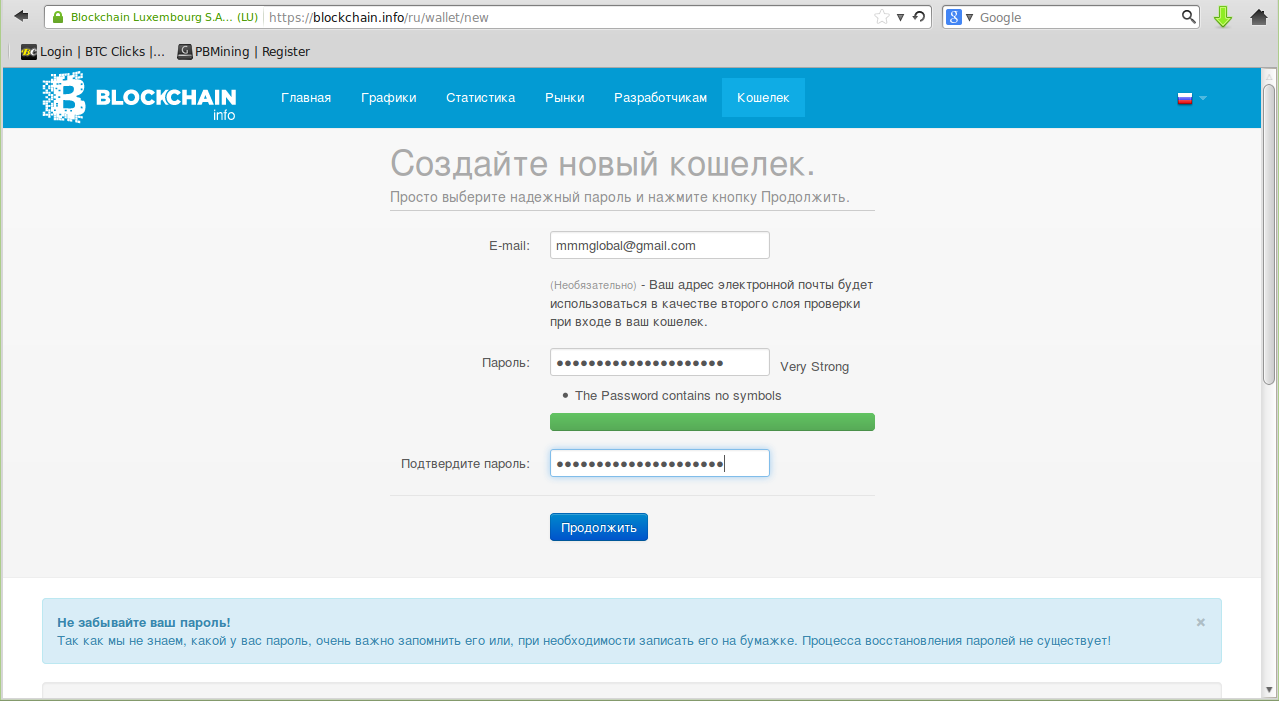This screenshot has width=1279, height=701.
Task: Dismiss the password warning notice with the x
Action: pyautogui.click(x=1199, y=621)
